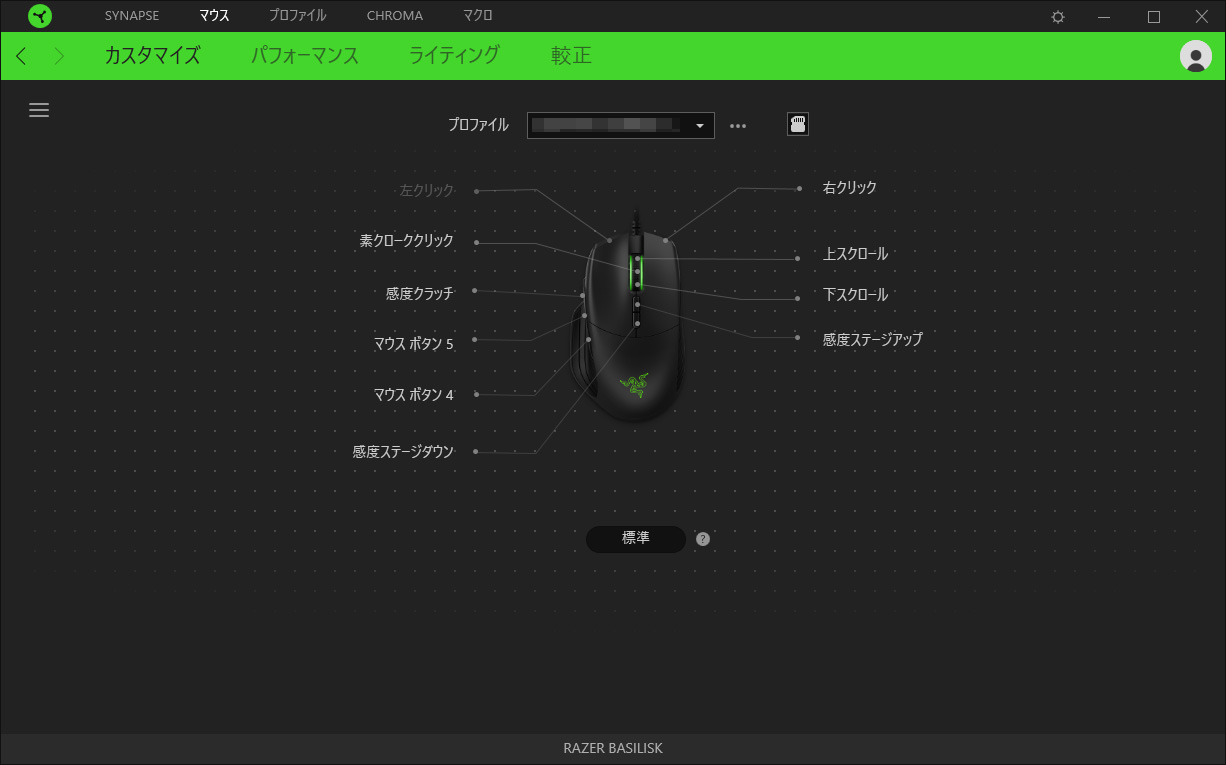This screenshot has width=1226, height=765.
Task: Switch to the パフォーマンス subtab
Action: (305, 56)
